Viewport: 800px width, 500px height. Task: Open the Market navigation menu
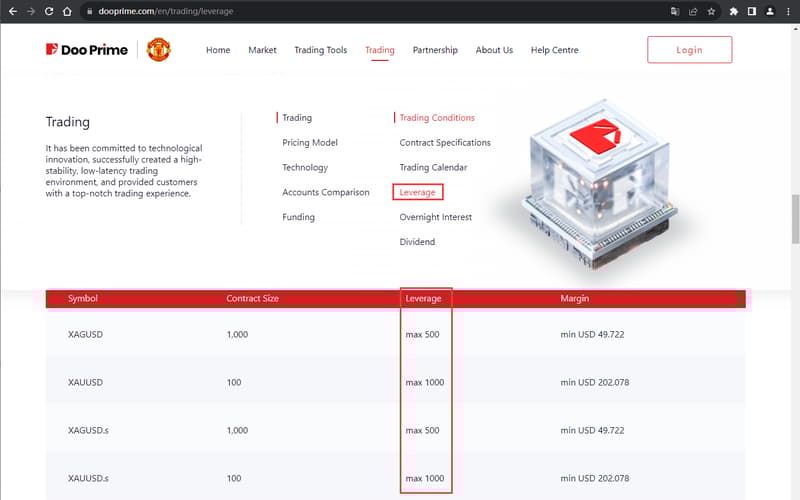pyautogui.click(x=262, y=50)
